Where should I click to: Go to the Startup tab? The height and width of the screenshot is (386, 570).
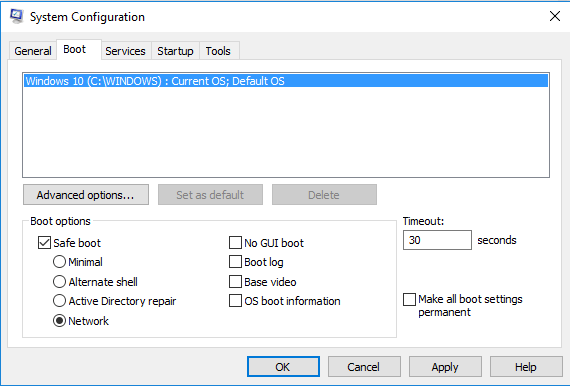175,51
